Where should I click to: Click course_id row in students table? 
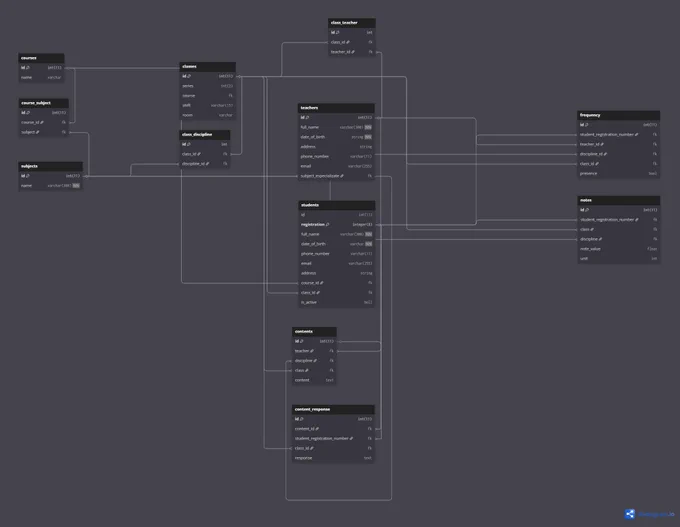337,283
